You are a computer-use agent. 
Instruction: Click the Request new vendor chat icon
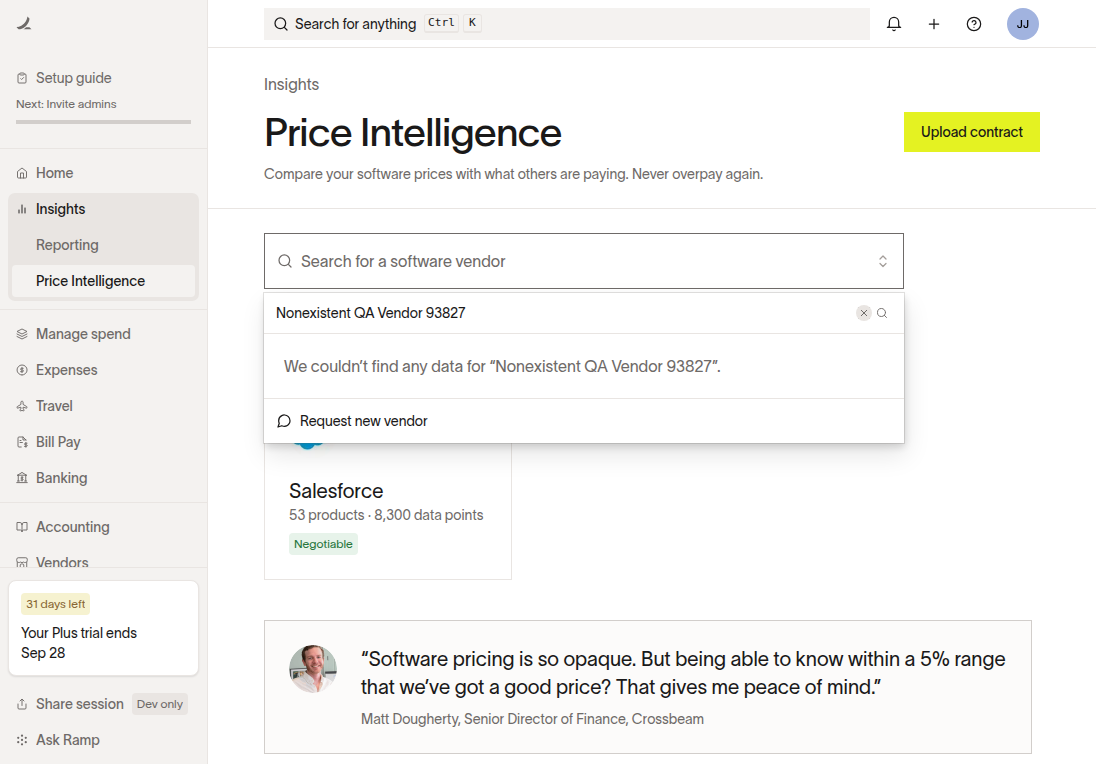[284, 421]
